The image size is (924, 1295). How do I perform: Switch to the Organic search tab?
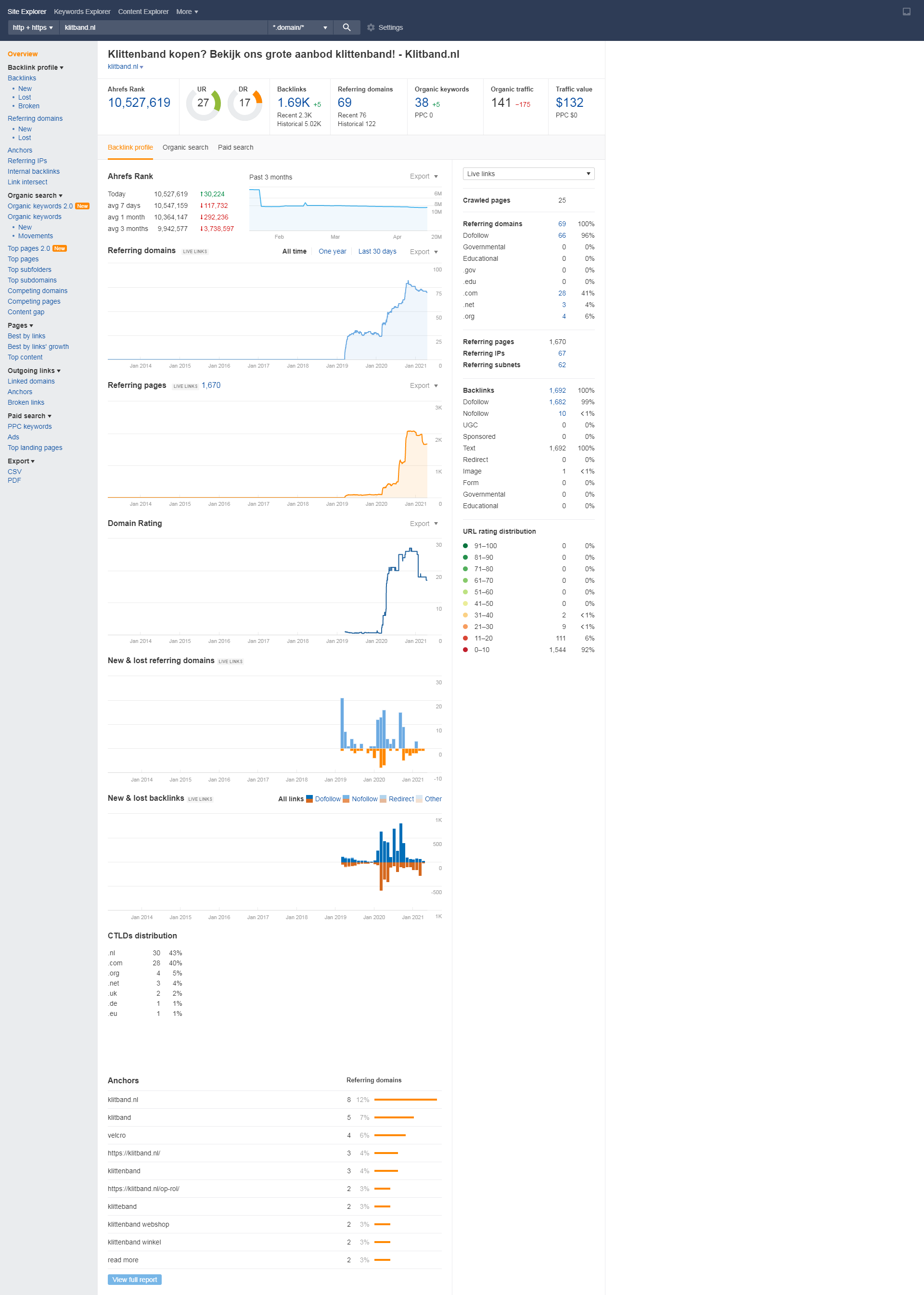coord(185,147)
